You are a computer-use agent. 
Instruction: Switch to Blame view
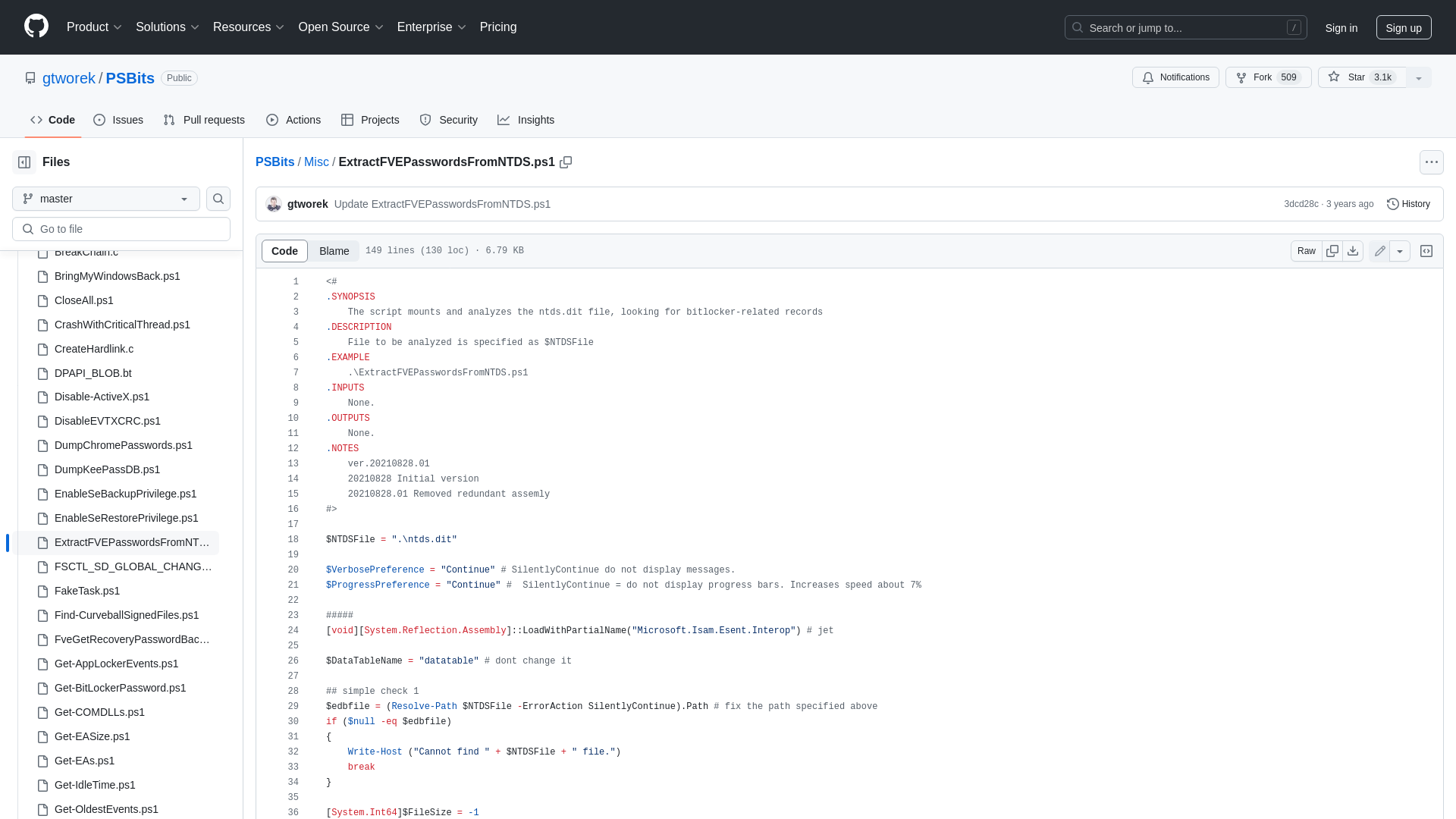coord(334,251)
